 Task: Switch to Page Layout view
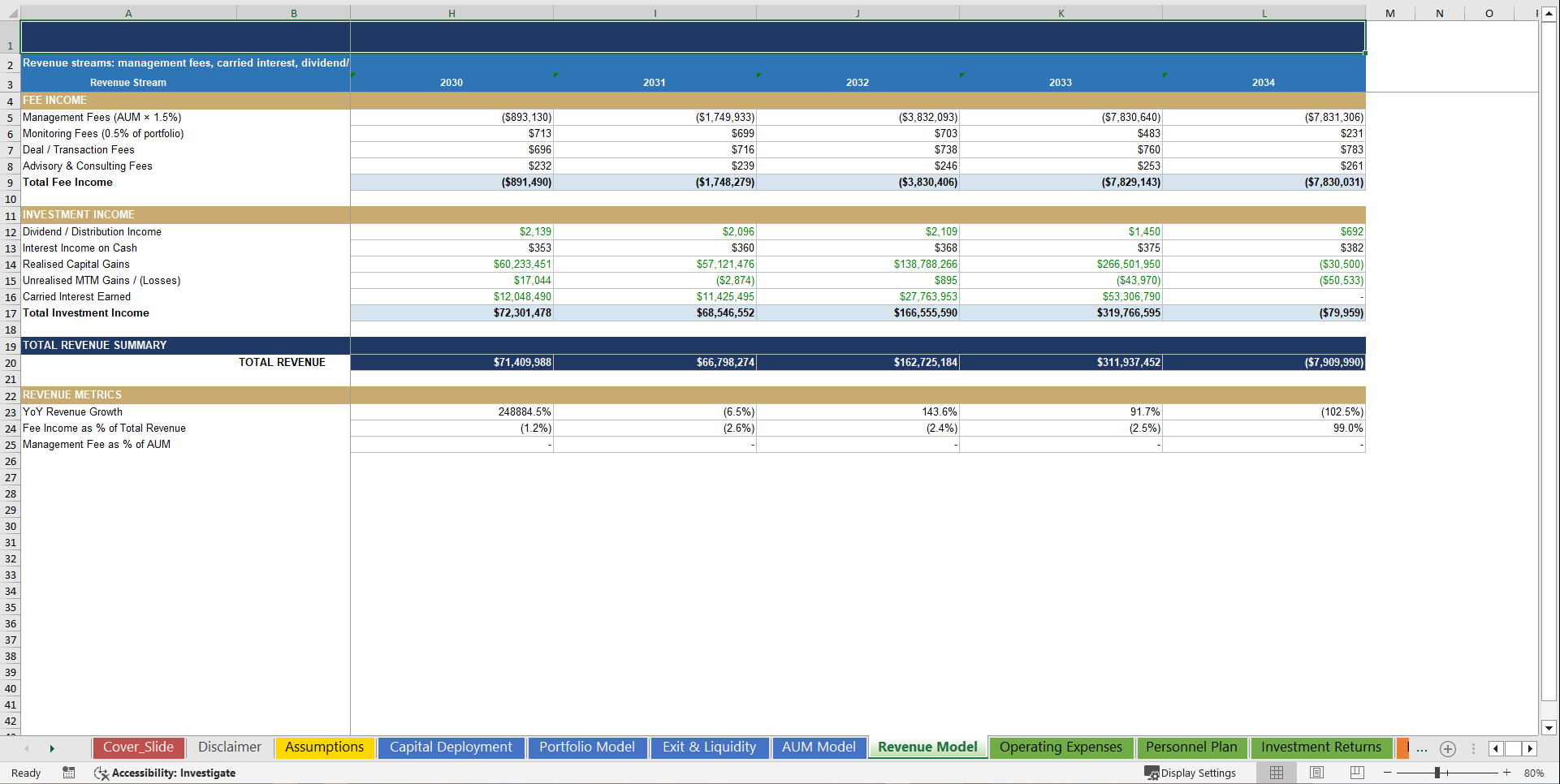(x=1316, y=772)
